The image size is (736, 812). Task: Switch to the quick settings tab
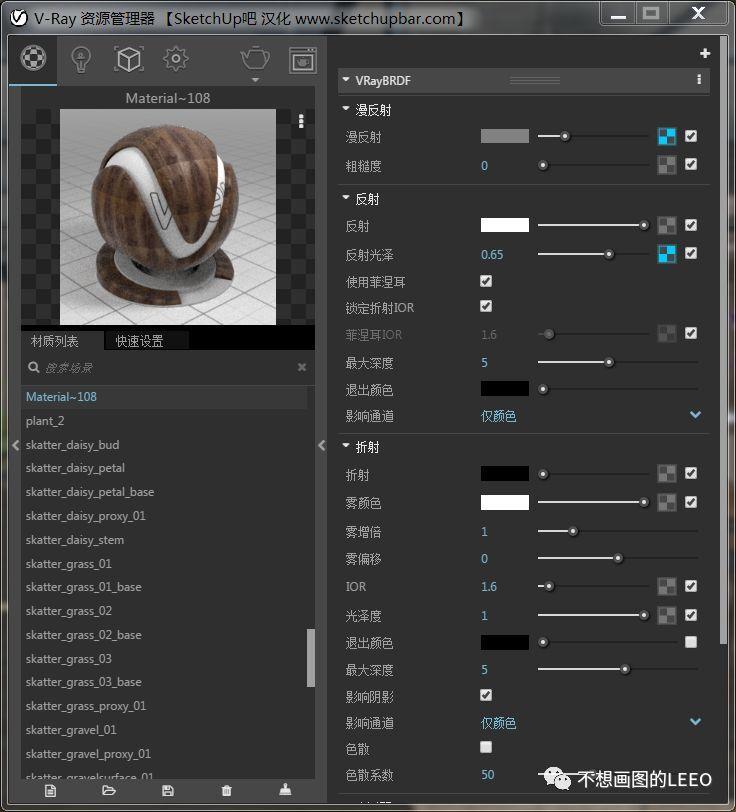tap(139, 341)
